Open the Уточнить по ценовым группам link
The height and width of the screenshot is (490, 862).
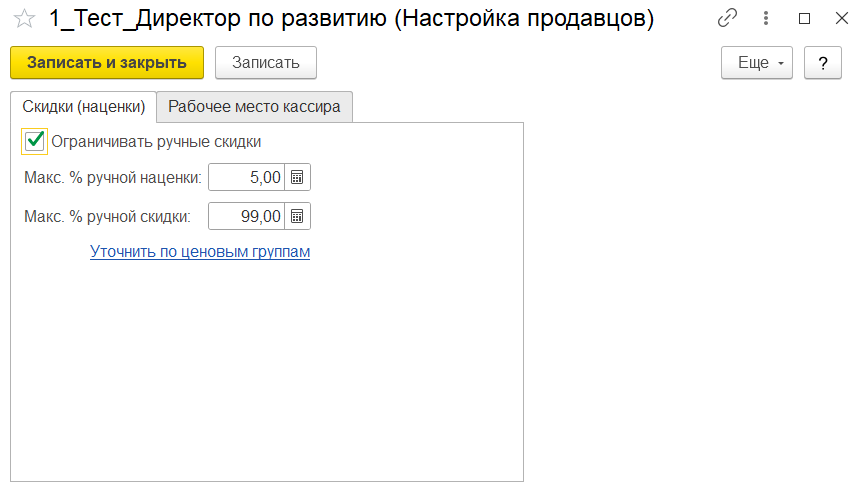tap(200, 252)
